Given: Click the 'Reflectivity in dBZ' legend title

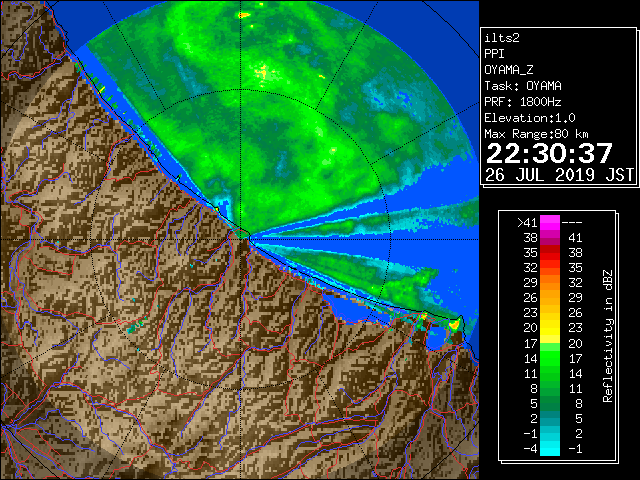Looking at the screenshot, I should (608, 336).
